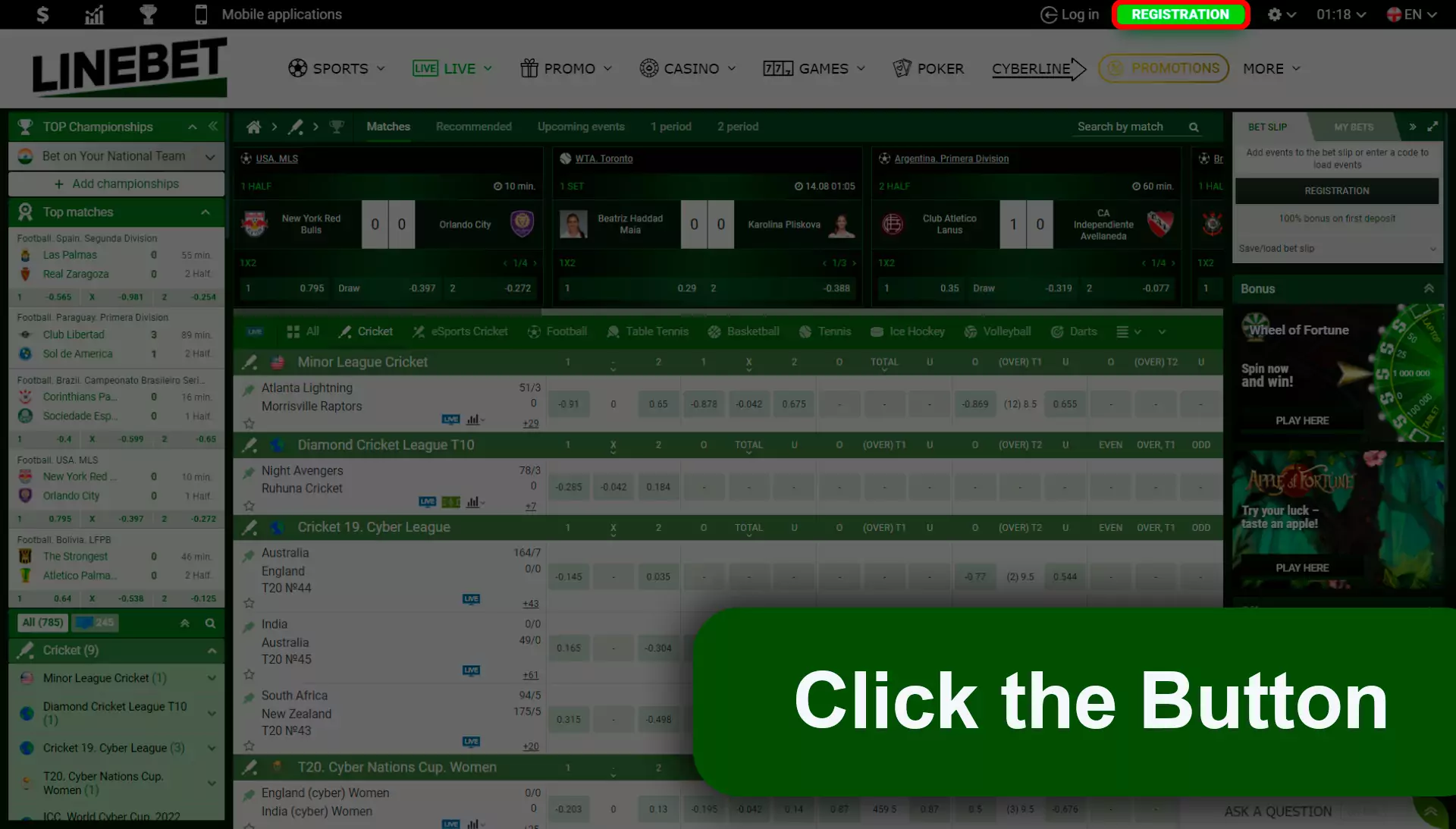The width and height of the screenshot is (1456, 829).
Task: Search matches using search input field
Action: pyautogui.click(x=1130, y=126)
